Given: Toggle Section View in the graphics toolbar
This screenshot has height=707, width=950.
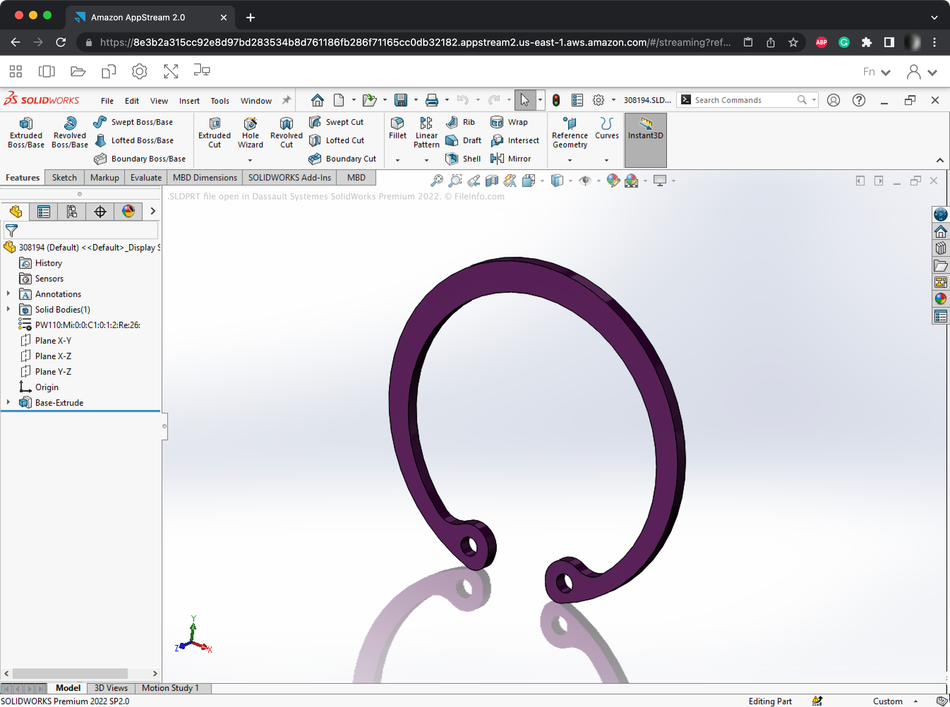Looking at the screenshot, I should point(490,181).
